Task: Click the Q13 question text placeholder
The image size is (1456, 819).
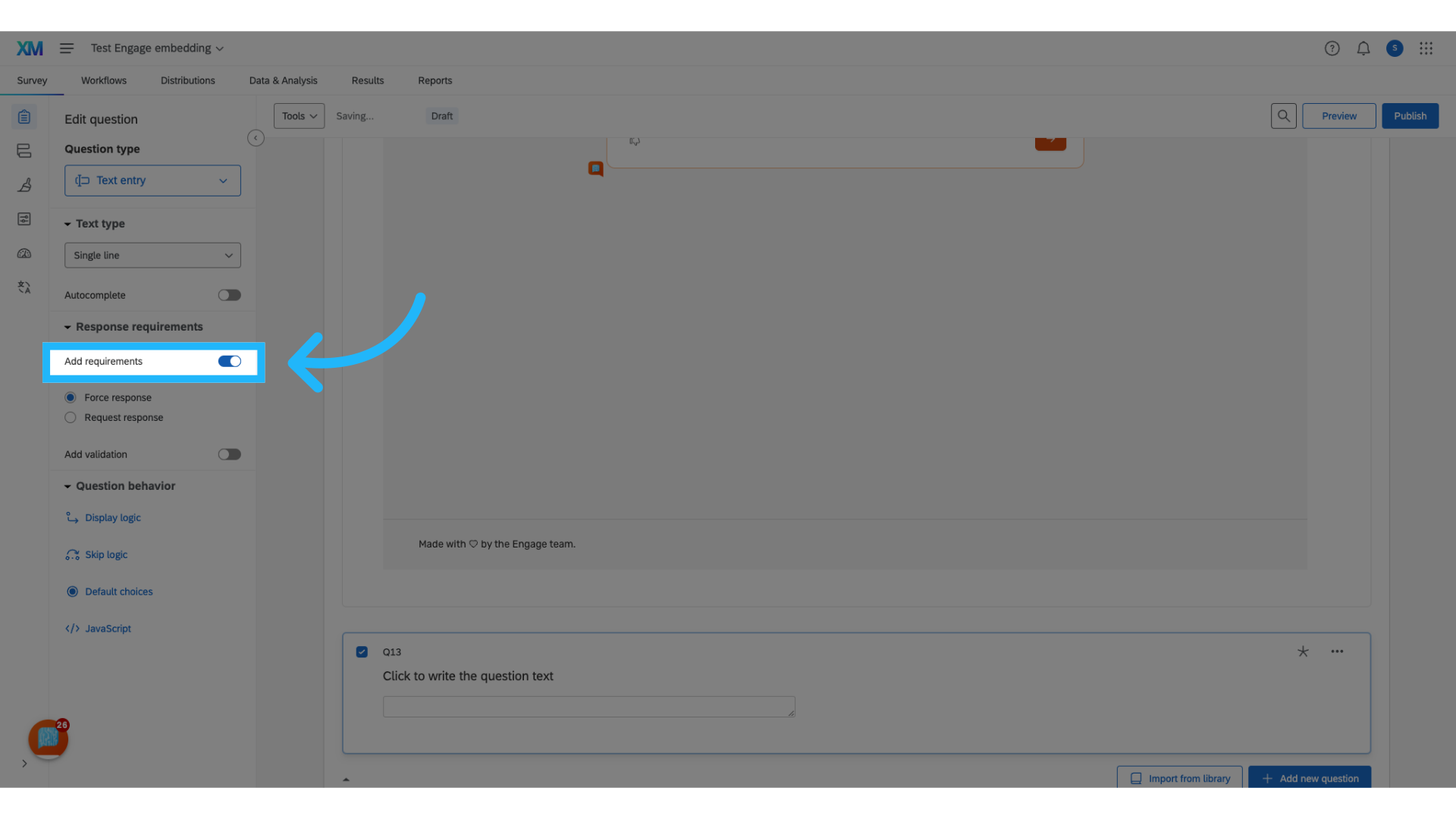Action: point(468,676)
